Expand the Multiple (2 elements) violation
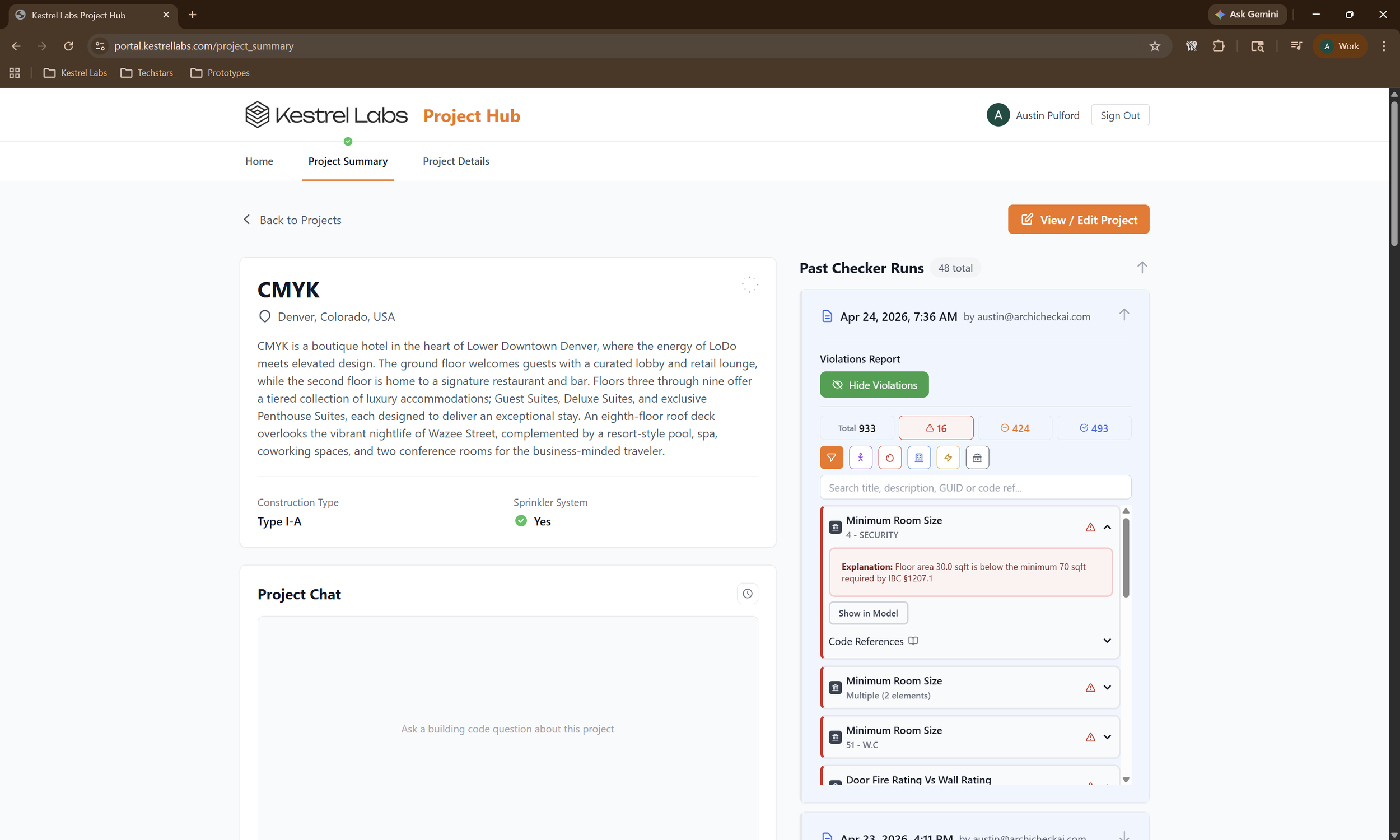This screenshot has width=1400, height=840. [x=1108, y=688]
